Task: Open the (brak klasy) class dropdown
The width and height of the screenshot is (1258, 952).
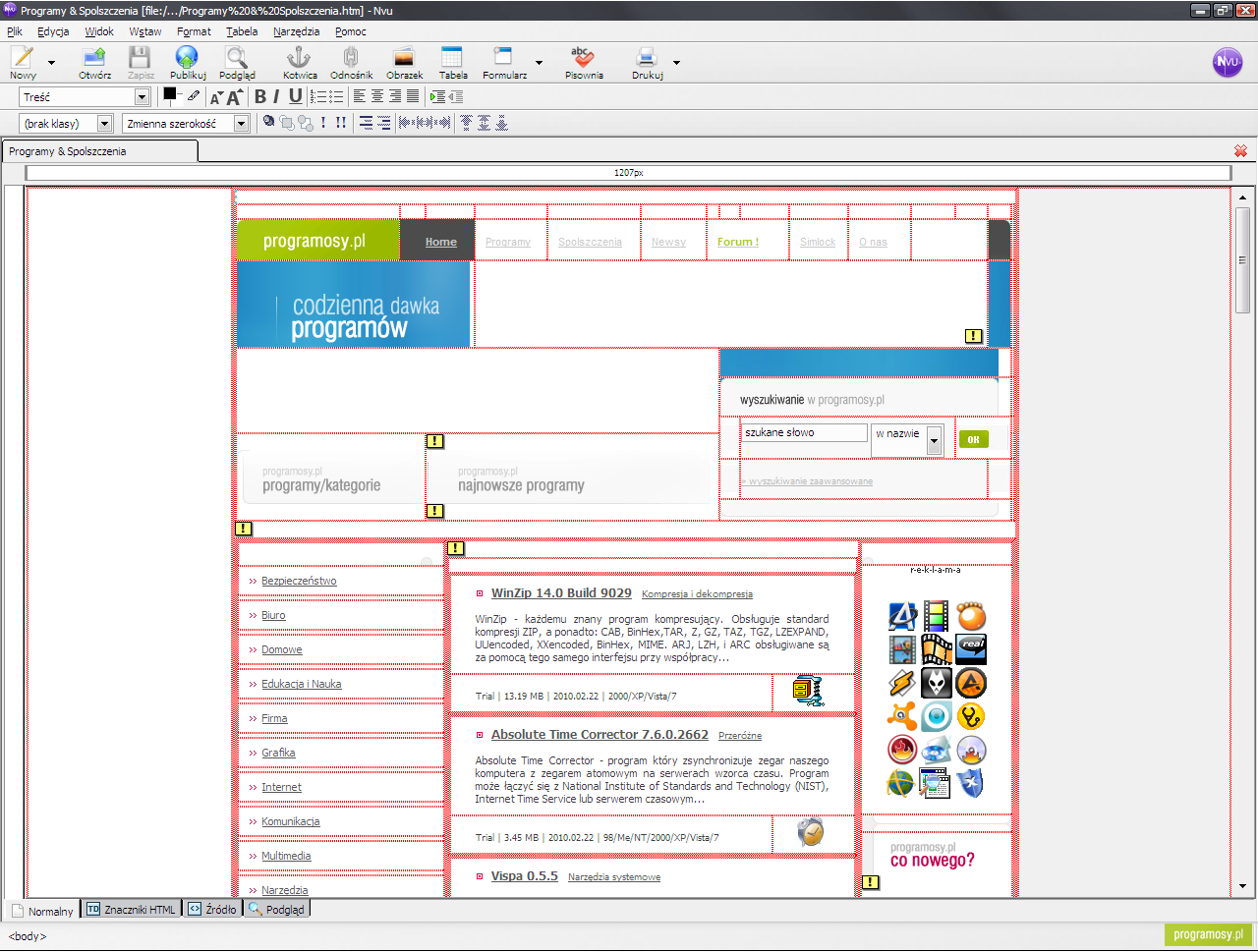Action: coord(66,124)
